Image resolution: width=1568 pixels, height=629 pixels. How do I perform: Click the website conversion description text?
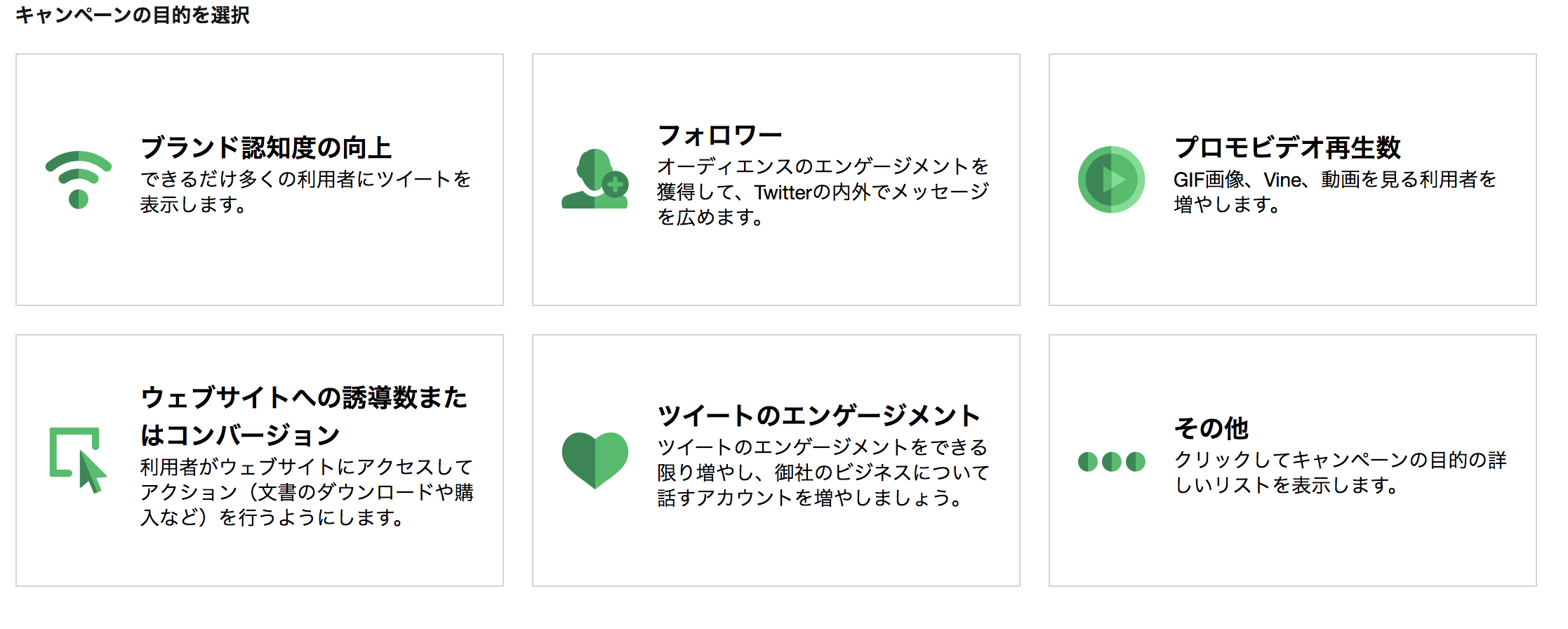(x=307, y=492)
